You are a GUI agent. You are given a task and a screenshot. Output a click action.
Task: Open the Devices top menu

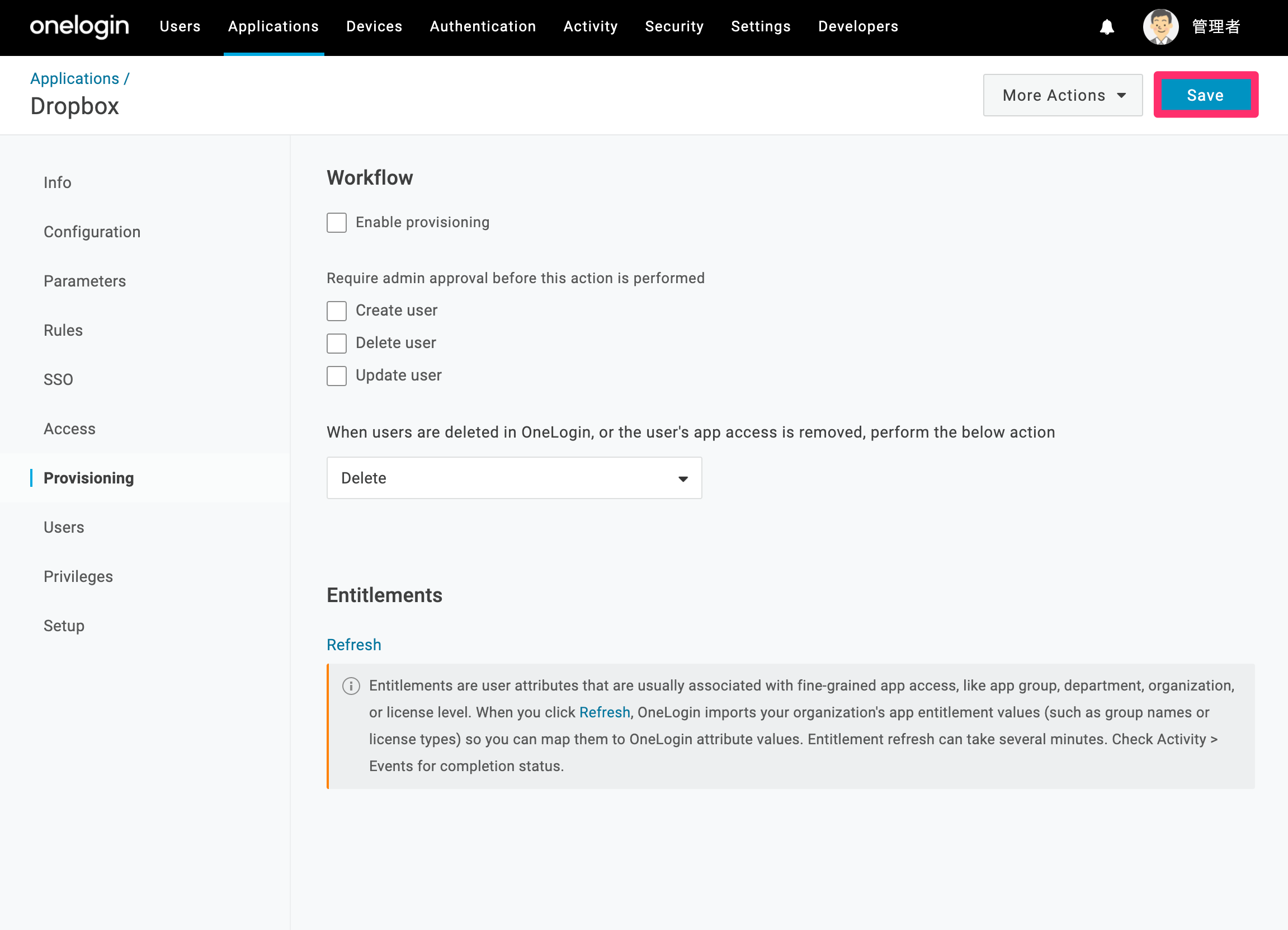pyautogui.click(x=374, y=26)
